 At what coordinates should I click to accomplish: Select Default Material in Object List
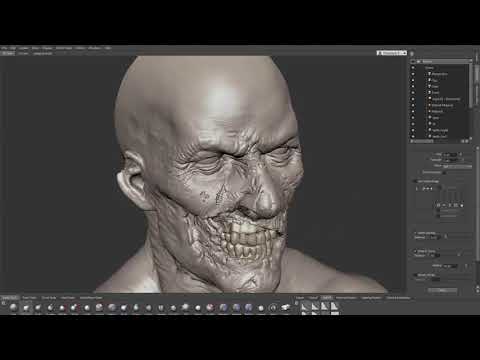click(442, 105)
